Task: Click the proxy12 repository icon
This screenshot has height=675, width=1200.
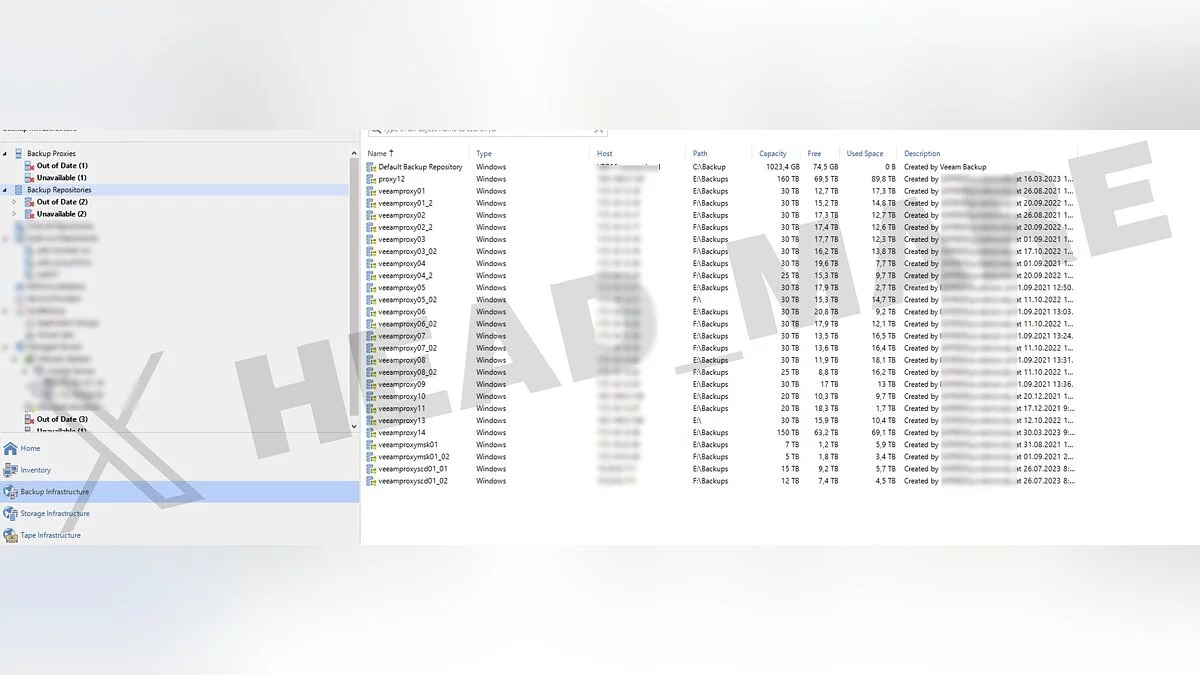Action: coord(371,179)
